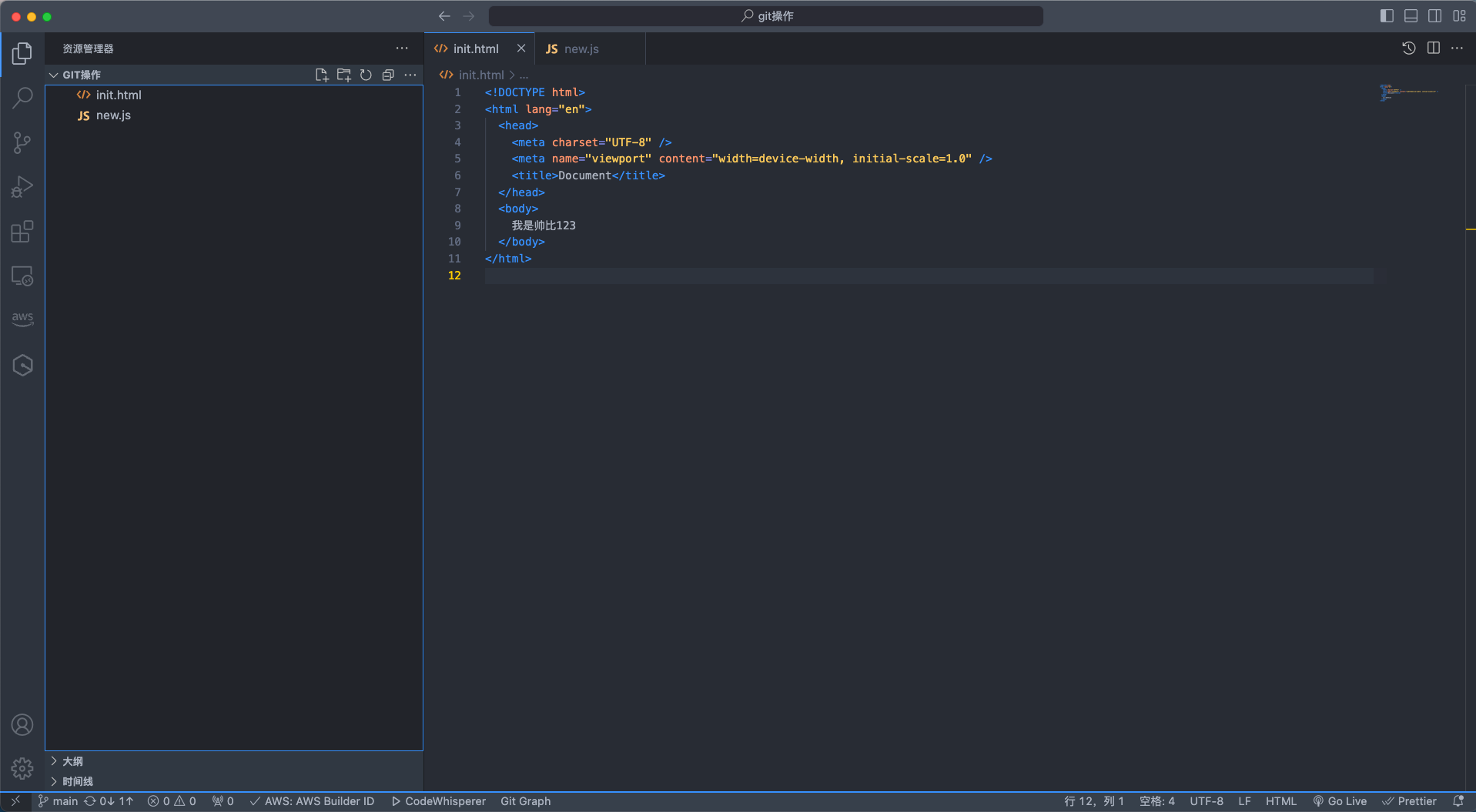Split the editor to the right
The width and height of the screenshot is (1476, 812).
pyautogui.click(x=1434, y=48)
